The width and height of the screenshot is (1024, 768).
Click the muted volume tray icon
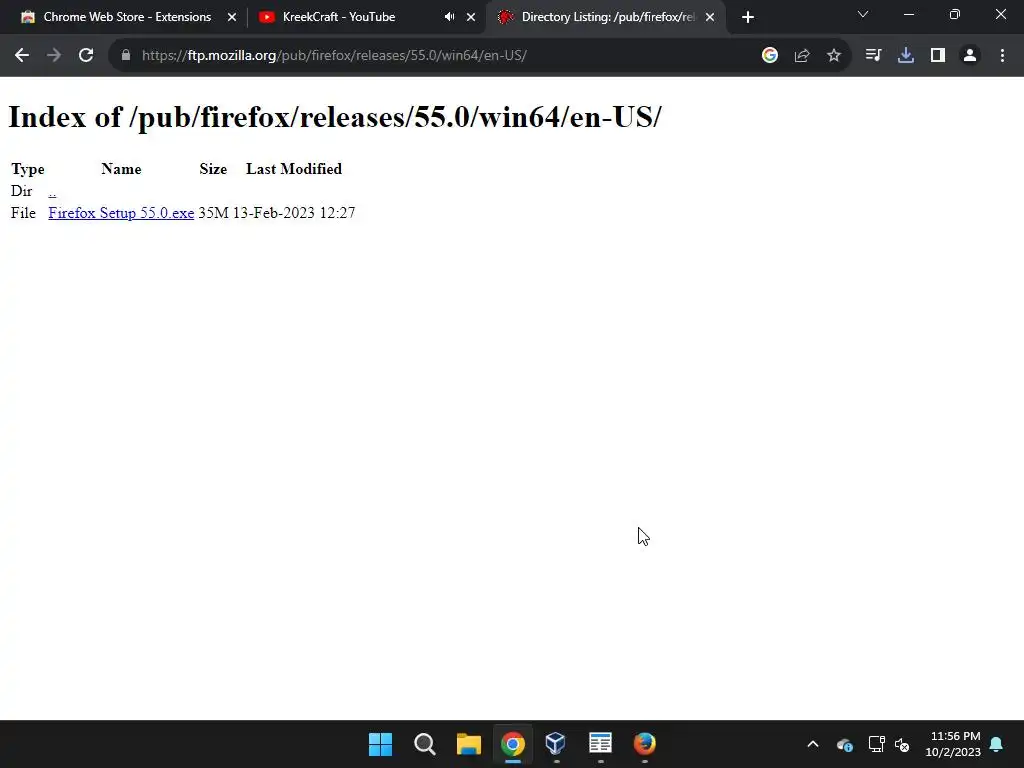coord(902,744)
